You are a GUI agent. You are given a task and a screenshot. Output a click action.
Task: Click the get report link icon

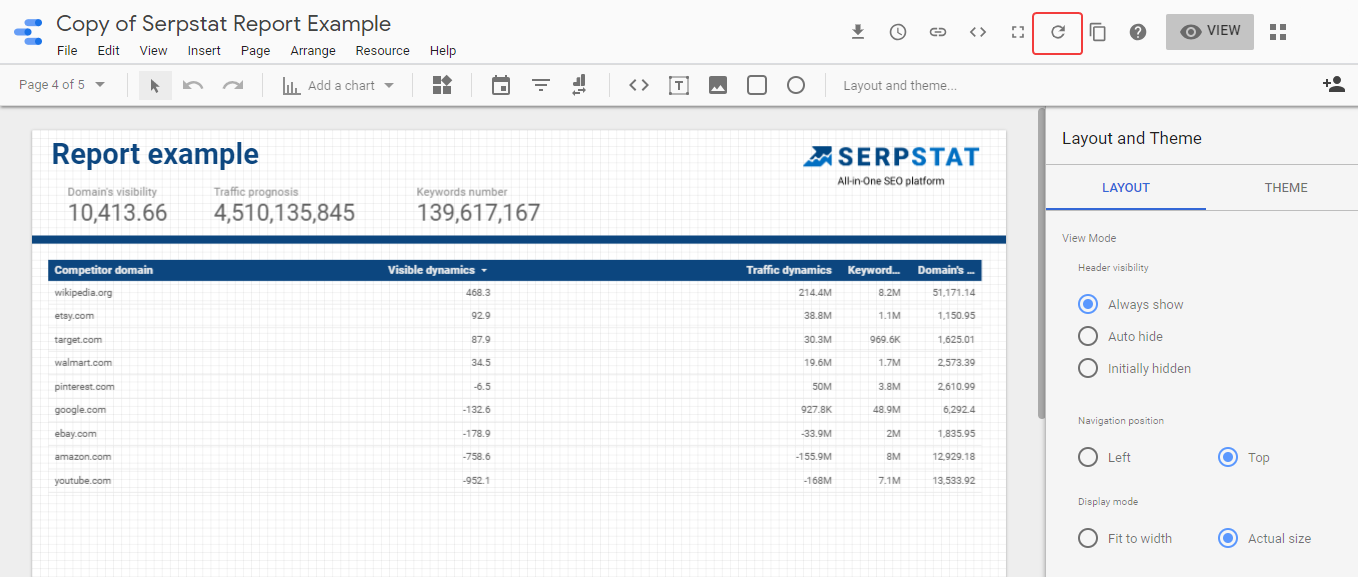click(938, 32)
